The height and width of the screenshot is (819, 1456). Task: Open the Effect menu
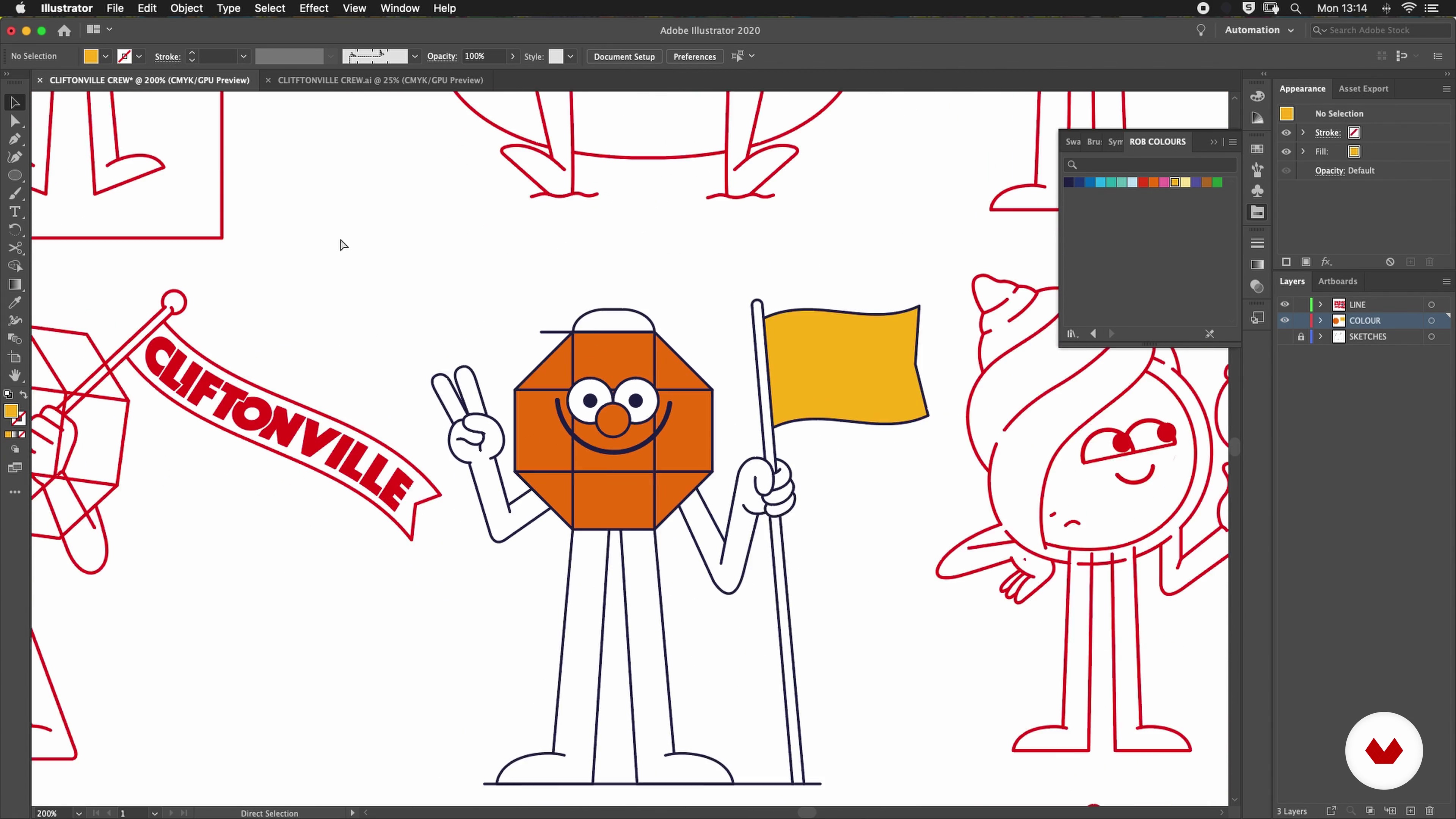point(314,8)
